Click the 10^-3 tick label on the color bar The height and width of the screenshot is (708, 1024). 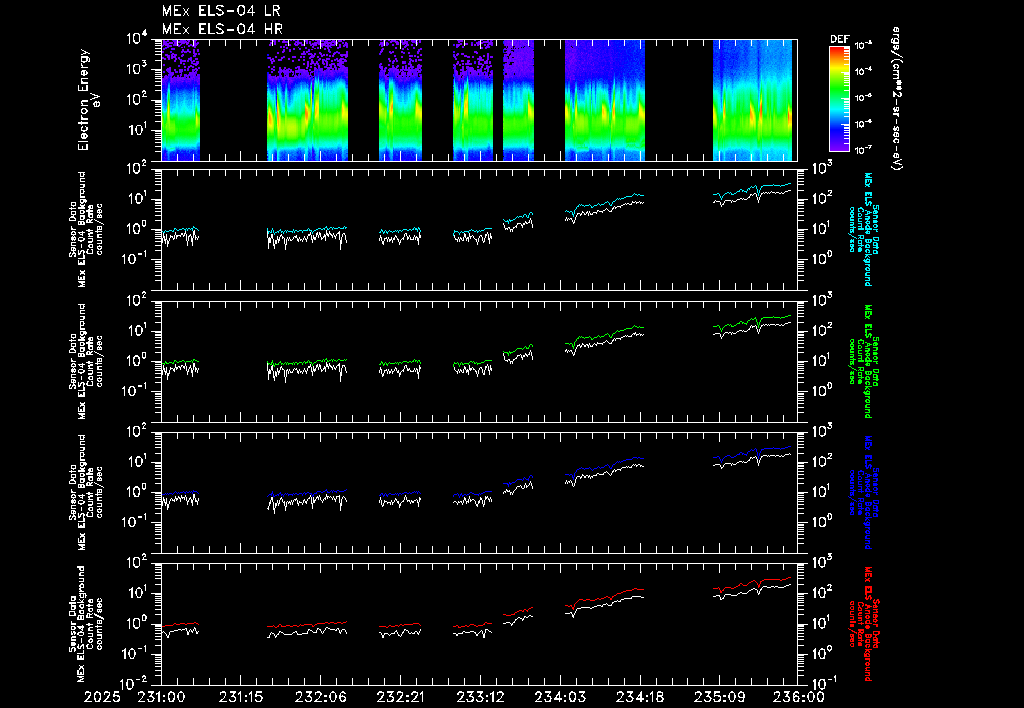[x=864, y=46]
